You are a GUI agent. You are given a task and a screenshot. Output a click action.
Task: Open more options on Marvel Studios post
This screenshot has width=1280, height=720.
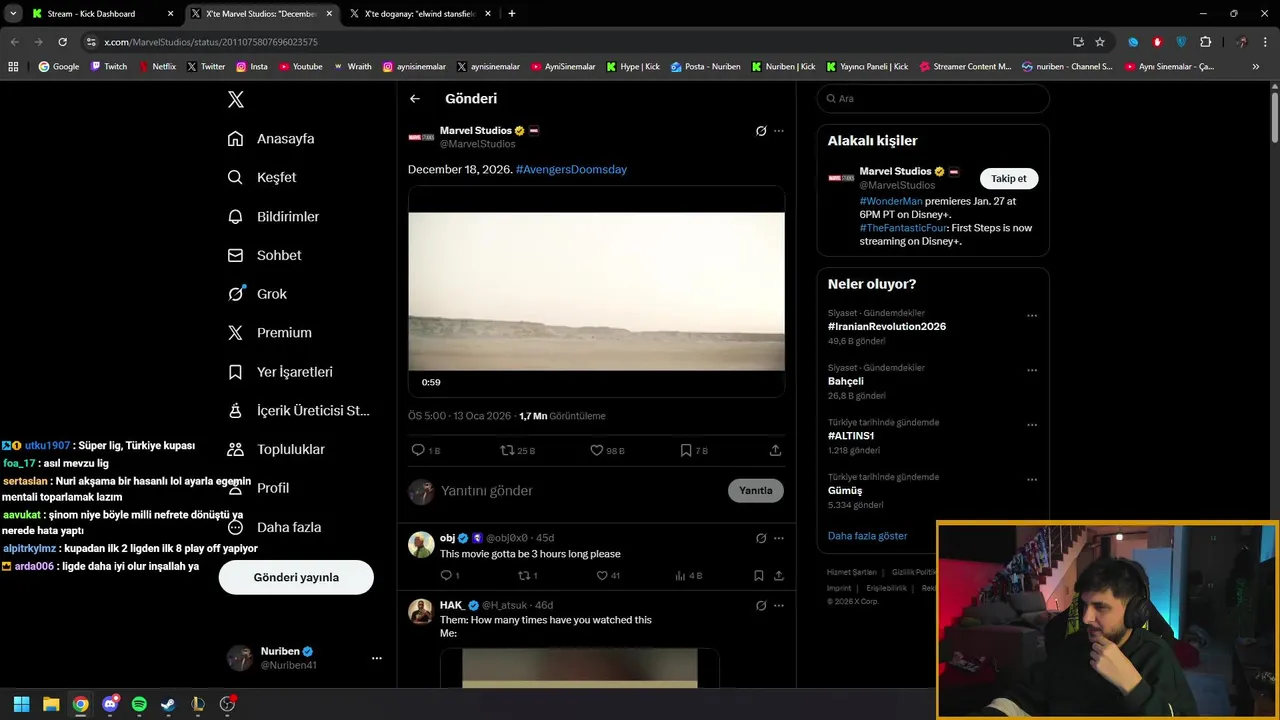[779, 131]
